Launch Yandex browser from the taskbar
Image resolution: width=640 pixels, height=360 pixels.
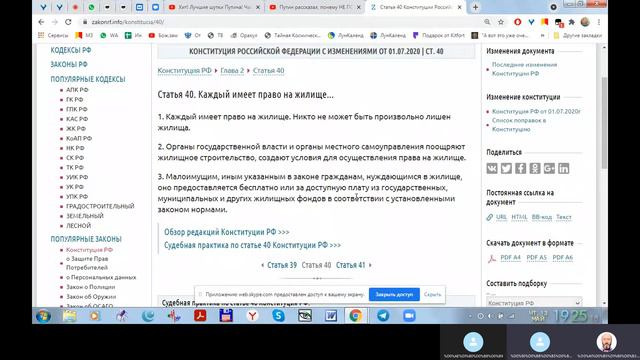tap(253, 316)
